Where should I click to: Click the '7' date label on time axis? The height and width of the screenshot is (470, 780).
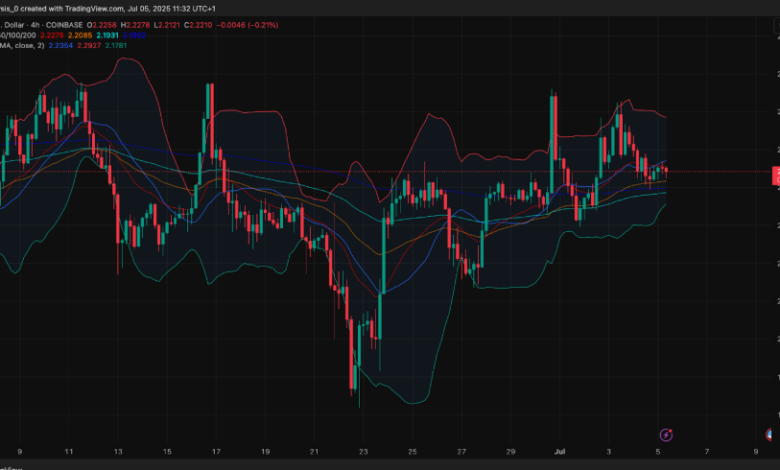707,452
